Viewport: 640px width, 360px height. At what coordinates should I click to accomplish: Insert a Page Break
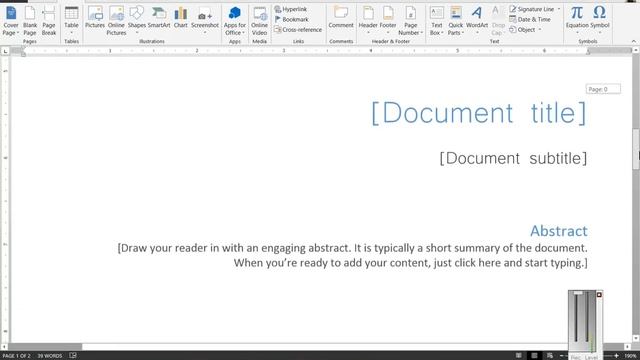coord(49,21)
